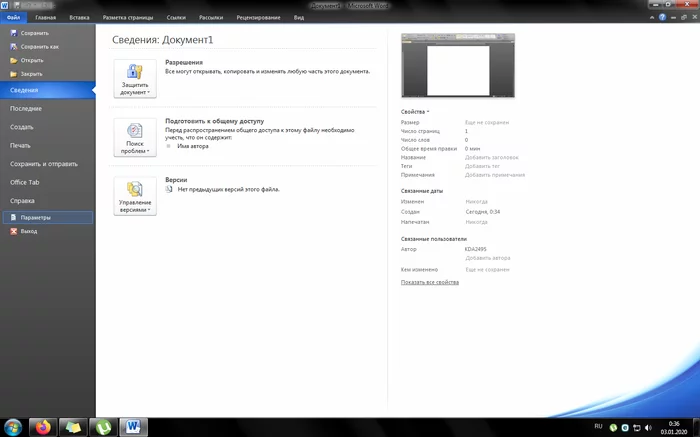Open the Рецензирование tab
Image resolution: width=700 pixels, height=437 pixels.
tap(258, 17)
